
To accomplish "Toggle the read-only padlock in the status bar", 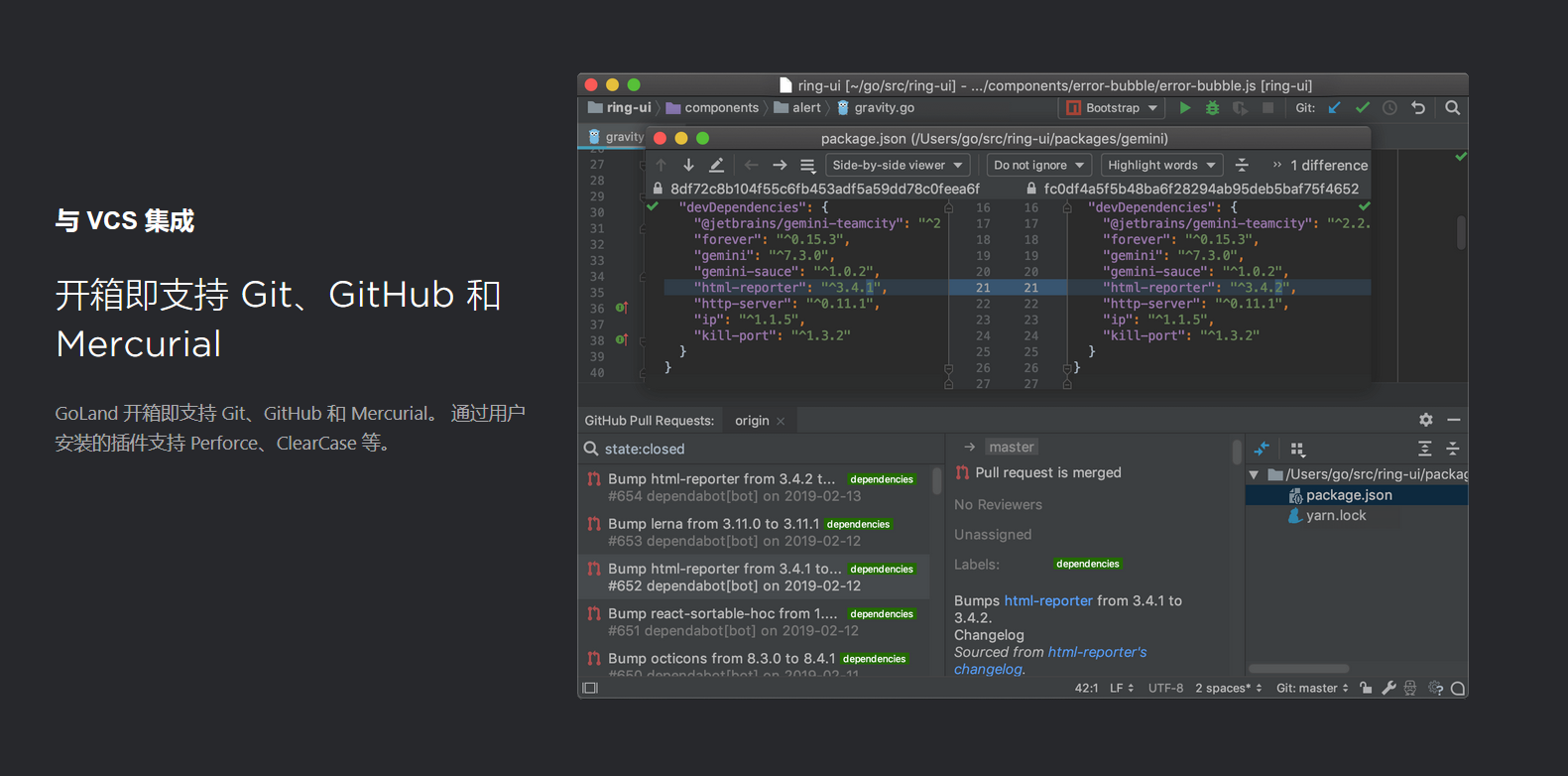I will 1367,688.
